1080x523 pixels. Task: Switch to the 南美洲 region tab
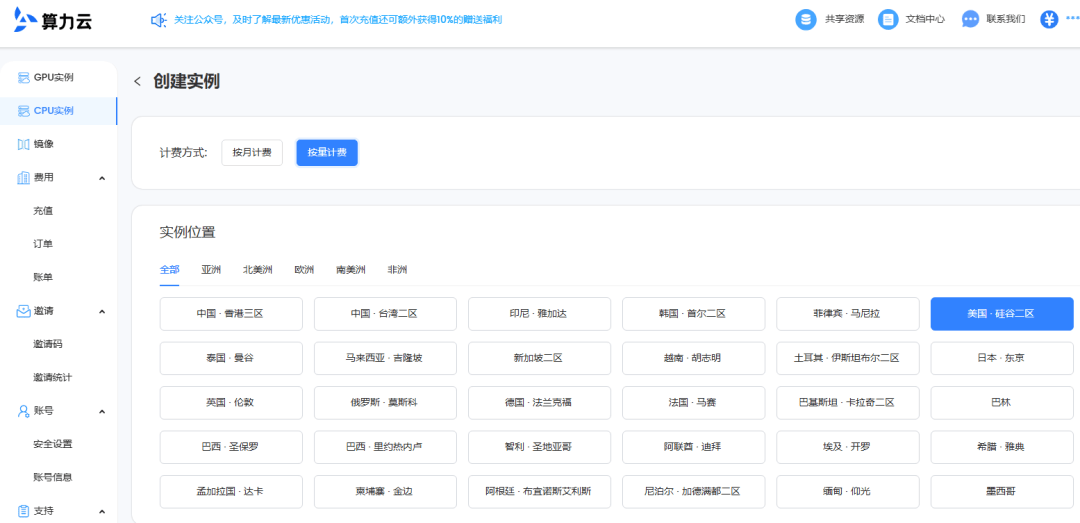[351, 269]
